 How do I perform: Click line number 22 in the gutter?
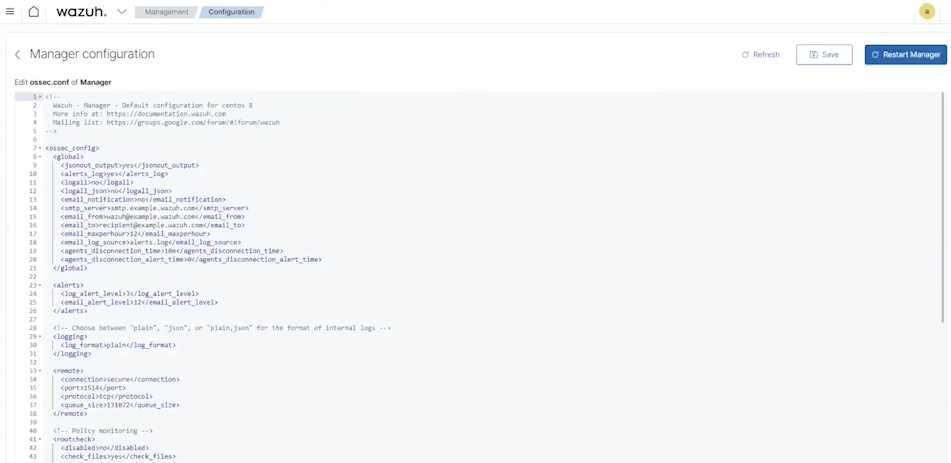(x=34, y=276)
